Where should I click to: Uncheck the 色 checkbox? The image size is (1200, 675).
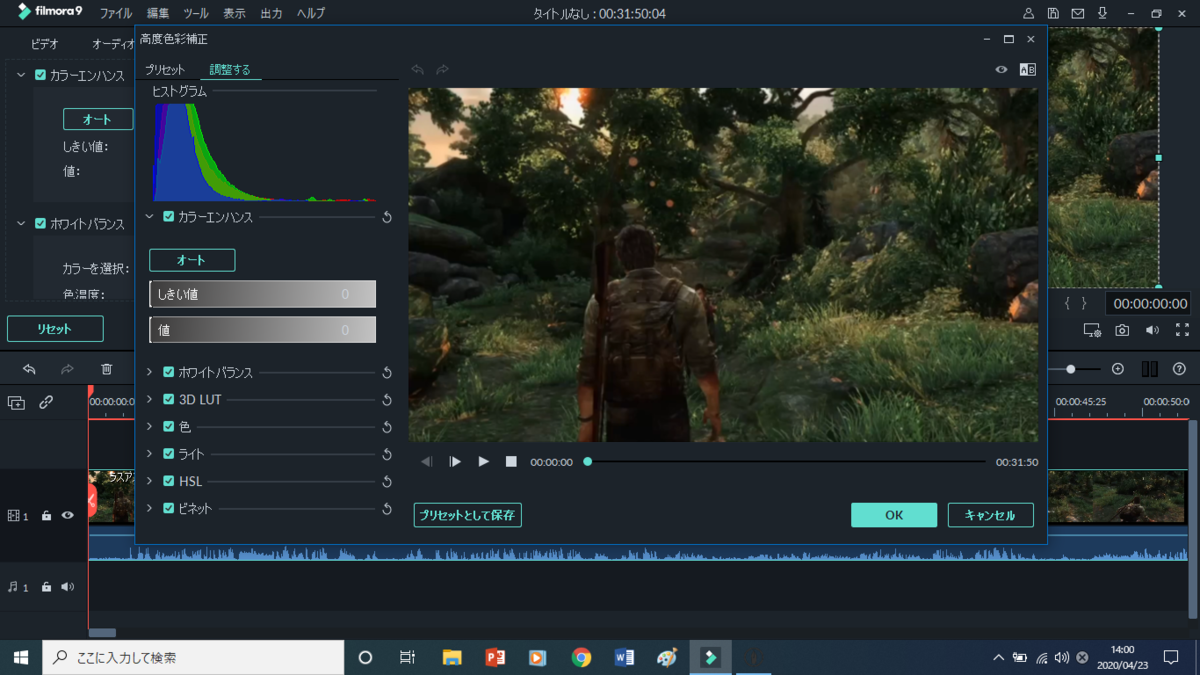coord(168,426)
